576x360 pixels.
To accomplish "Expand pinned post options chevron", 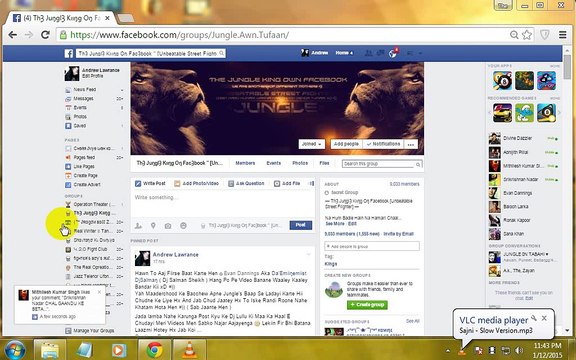I will (309, 254).
